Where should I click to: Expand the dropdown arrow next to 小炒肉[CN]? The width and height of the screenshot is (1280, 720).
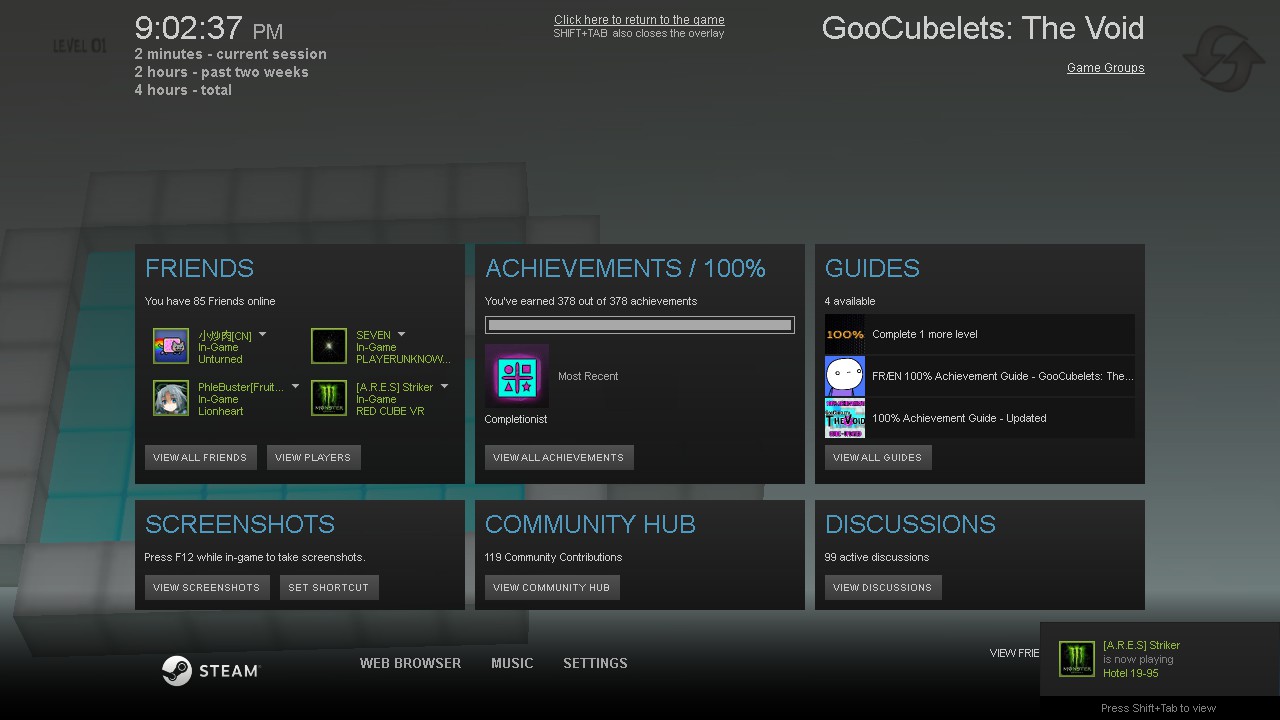(262, 334)
